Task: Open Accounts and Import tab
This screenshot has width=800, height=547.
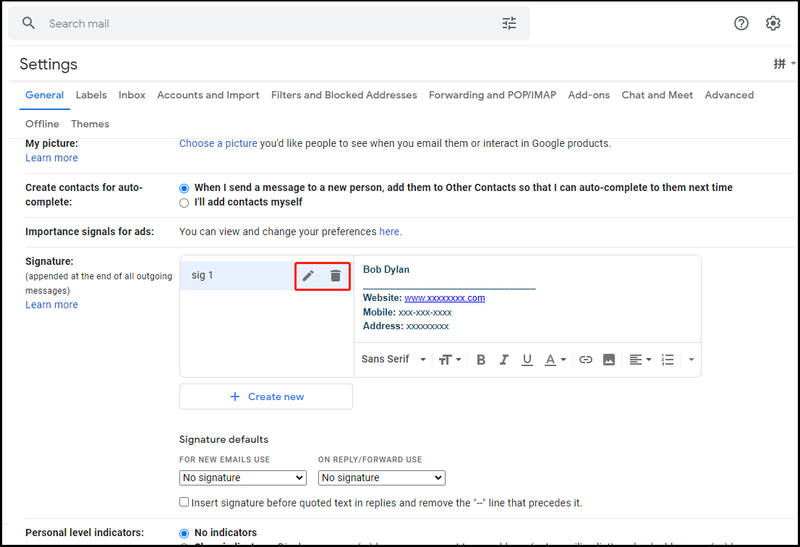Action: point(208,95)
